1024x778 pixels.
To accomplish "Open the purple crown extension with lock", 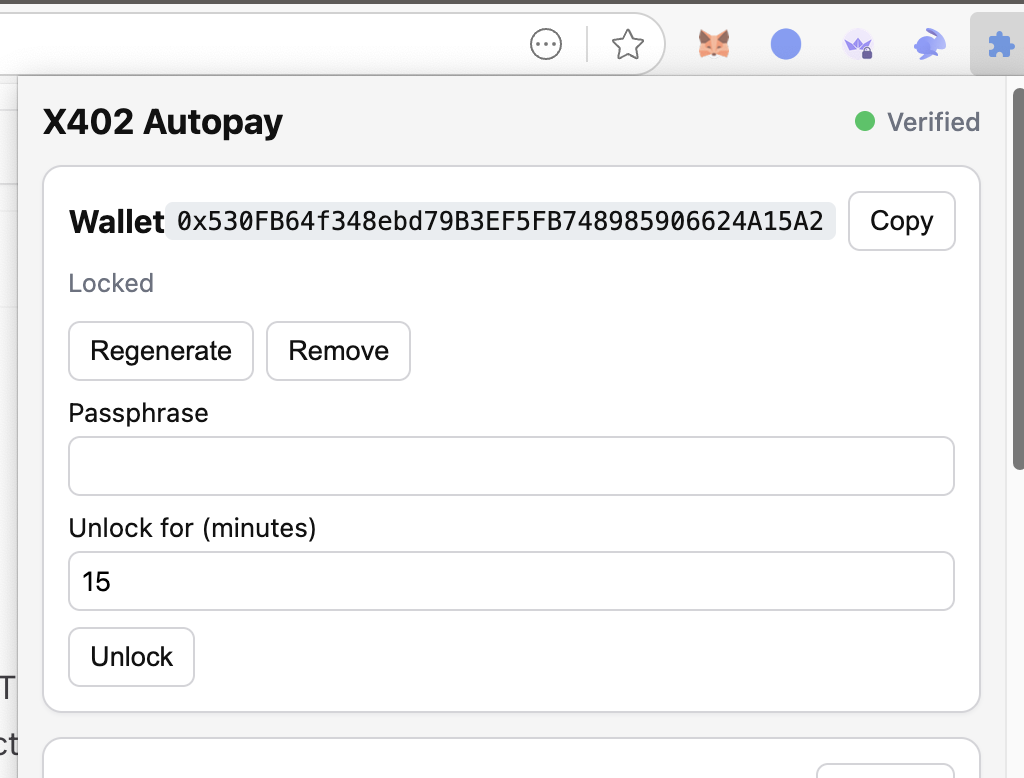I will [x=858, y=44].
